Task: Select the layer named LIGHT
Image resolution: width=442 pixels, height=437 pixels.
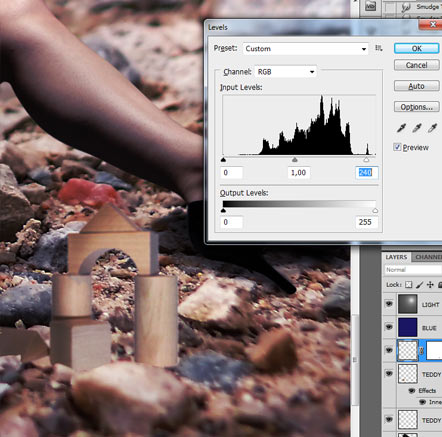Action: (430, 305)
